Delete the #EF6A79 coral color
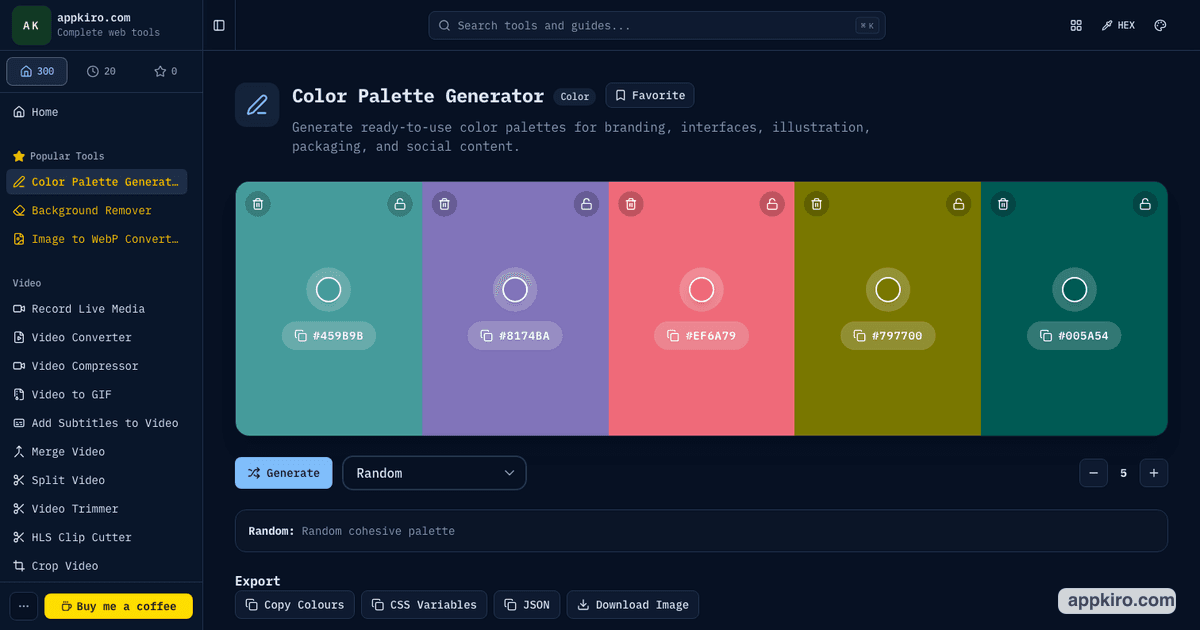 (630, 204)
